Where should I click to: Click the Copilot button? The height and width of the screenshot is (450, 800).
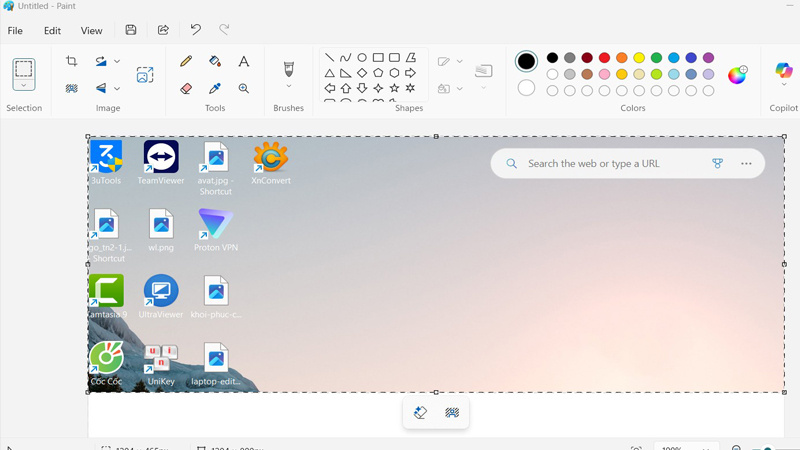(784, 72)
